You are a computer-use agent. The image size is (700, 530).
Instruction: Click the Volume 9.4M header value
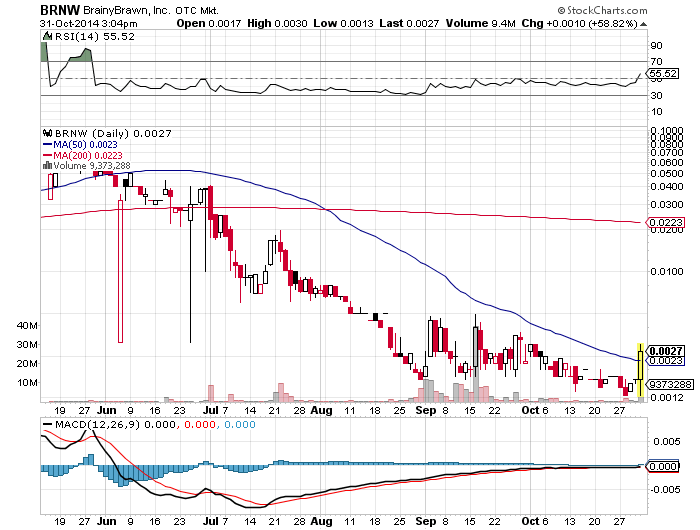point(481,23)
